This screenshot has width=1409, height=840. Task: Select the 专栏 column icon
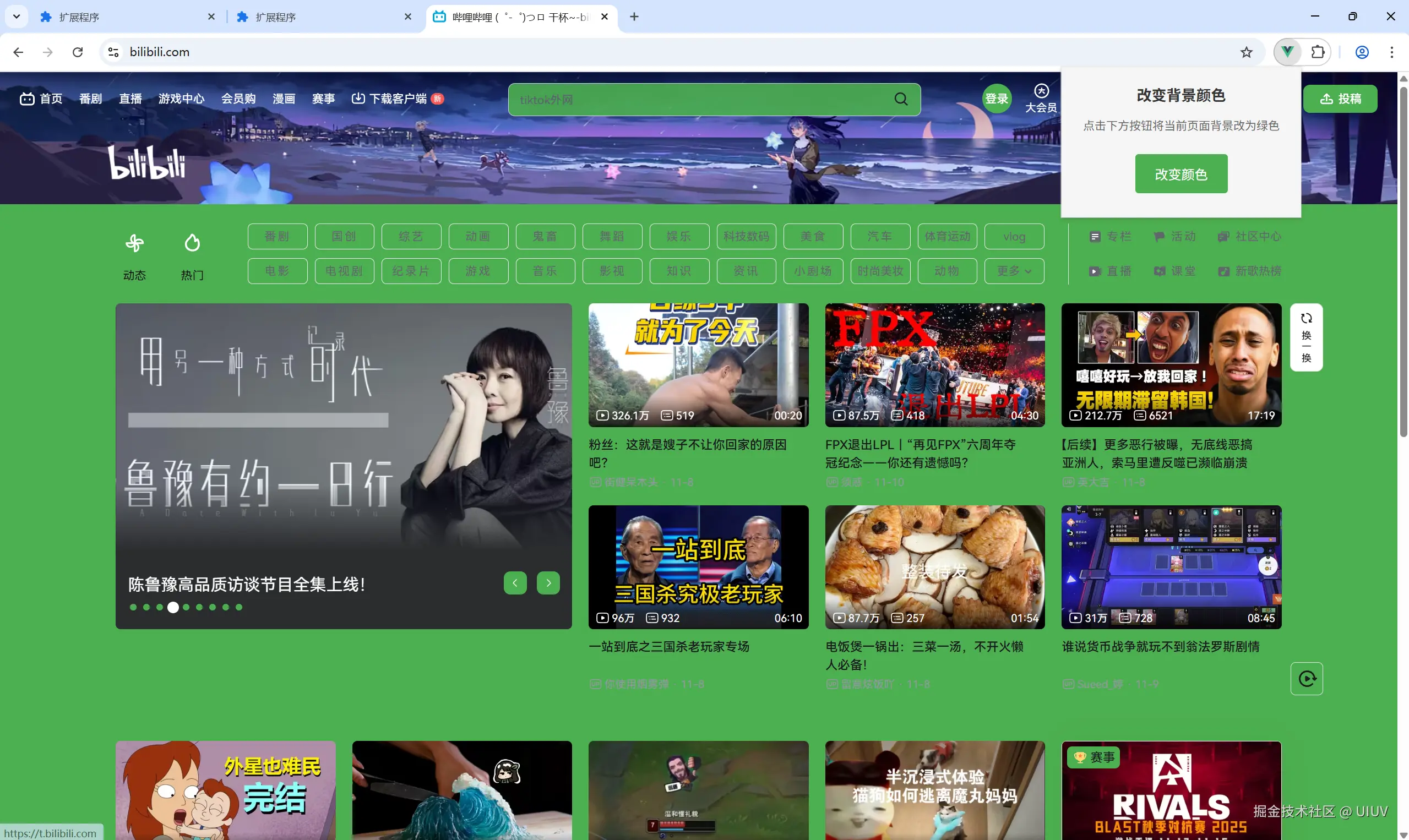coord(1095,236)
